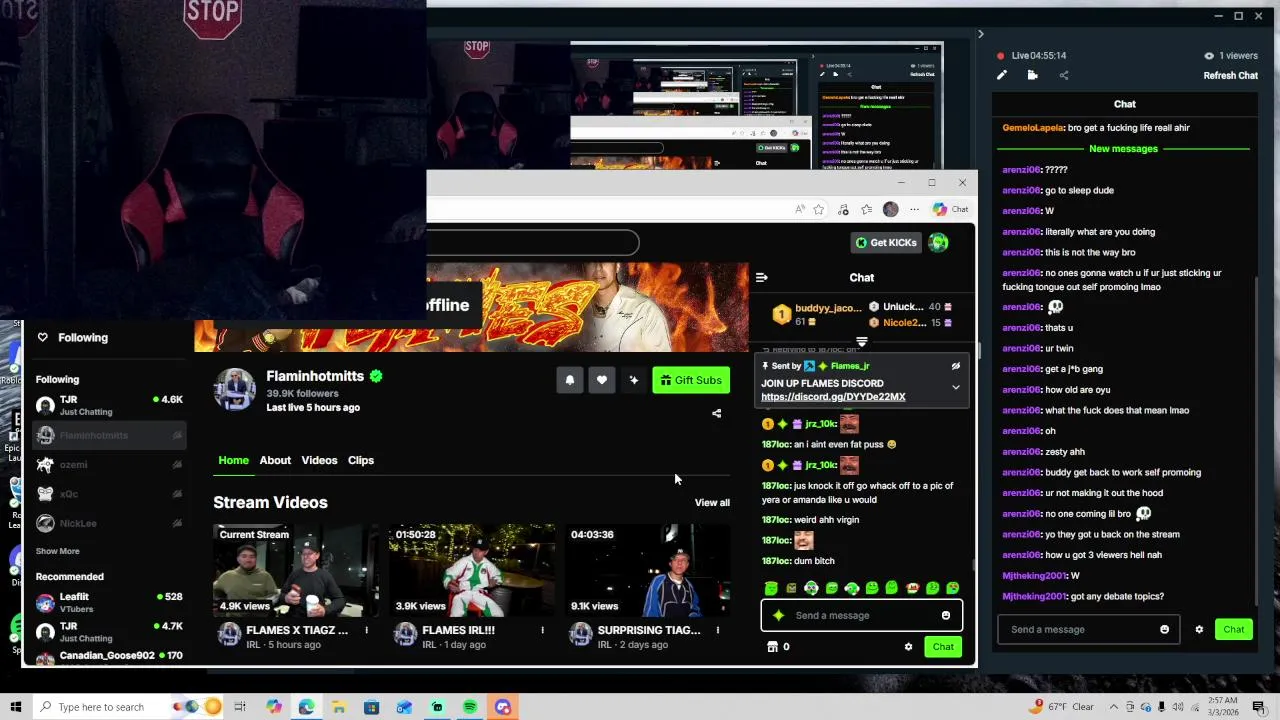Toggle the channel notifications bell

[570, 380]
